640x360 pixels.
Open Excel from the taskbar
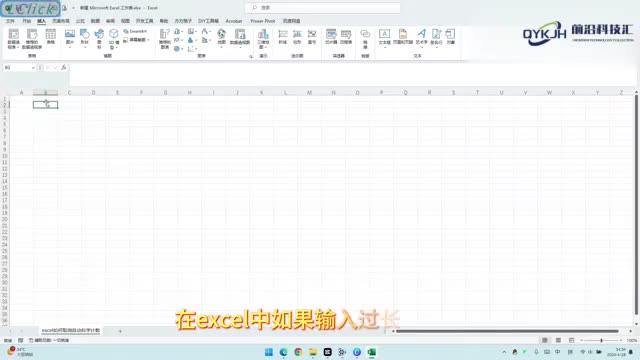pos(371,352)
